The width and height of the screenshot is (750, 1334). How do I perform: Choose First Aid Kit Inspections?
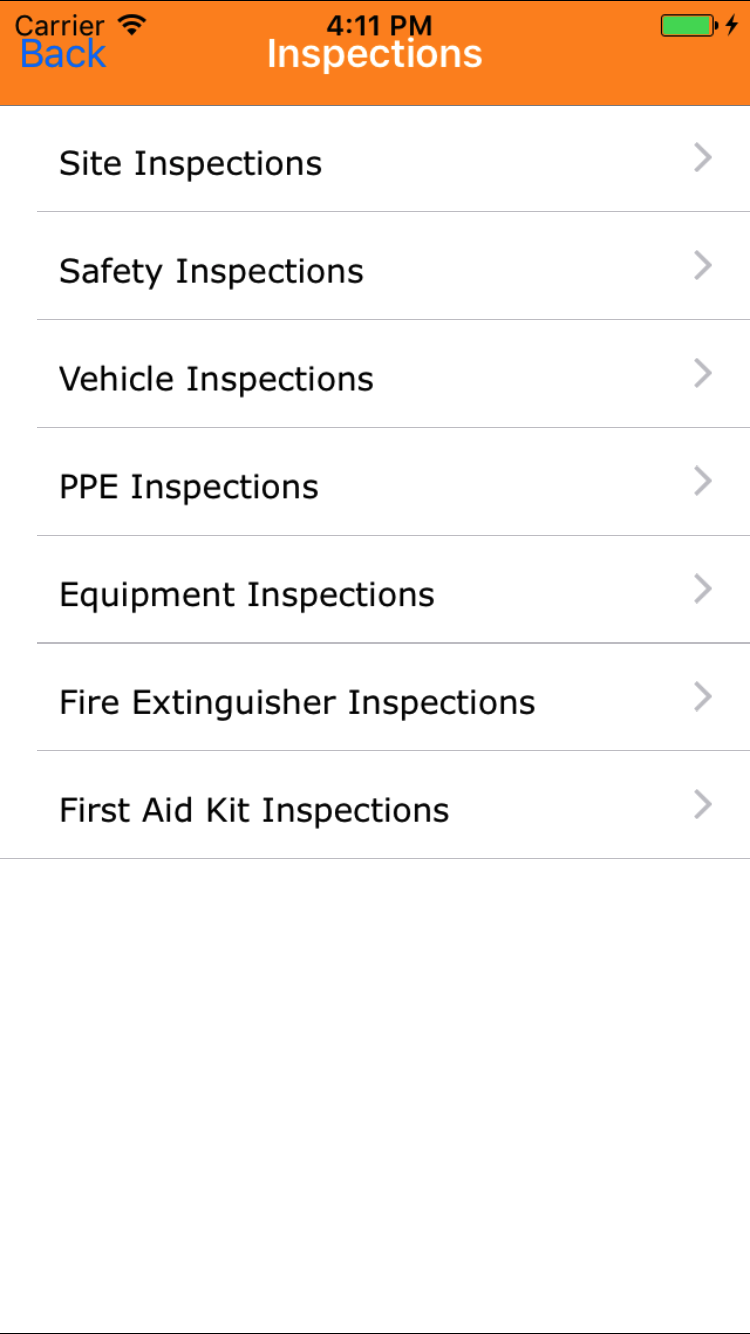[254, 810]
